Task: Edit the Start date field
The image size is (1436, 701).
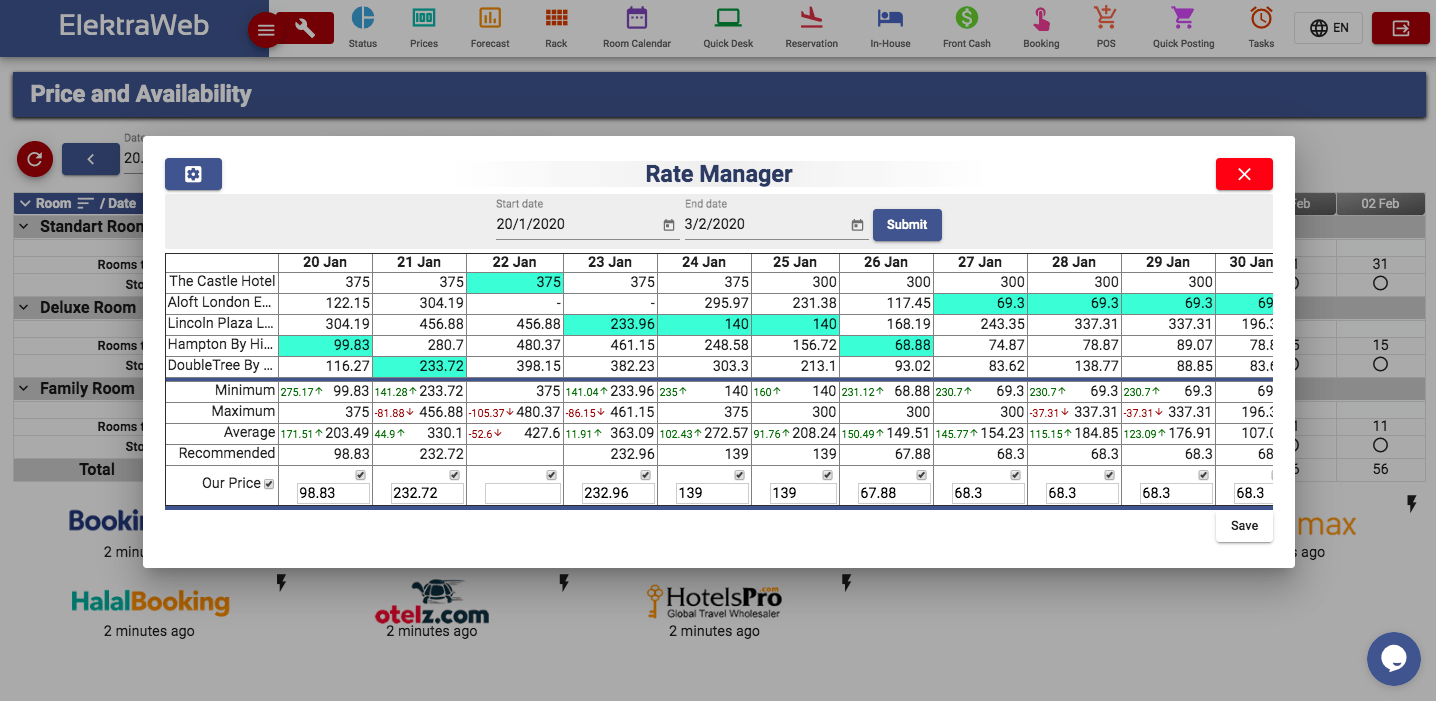Action: [x=576, y=225]
